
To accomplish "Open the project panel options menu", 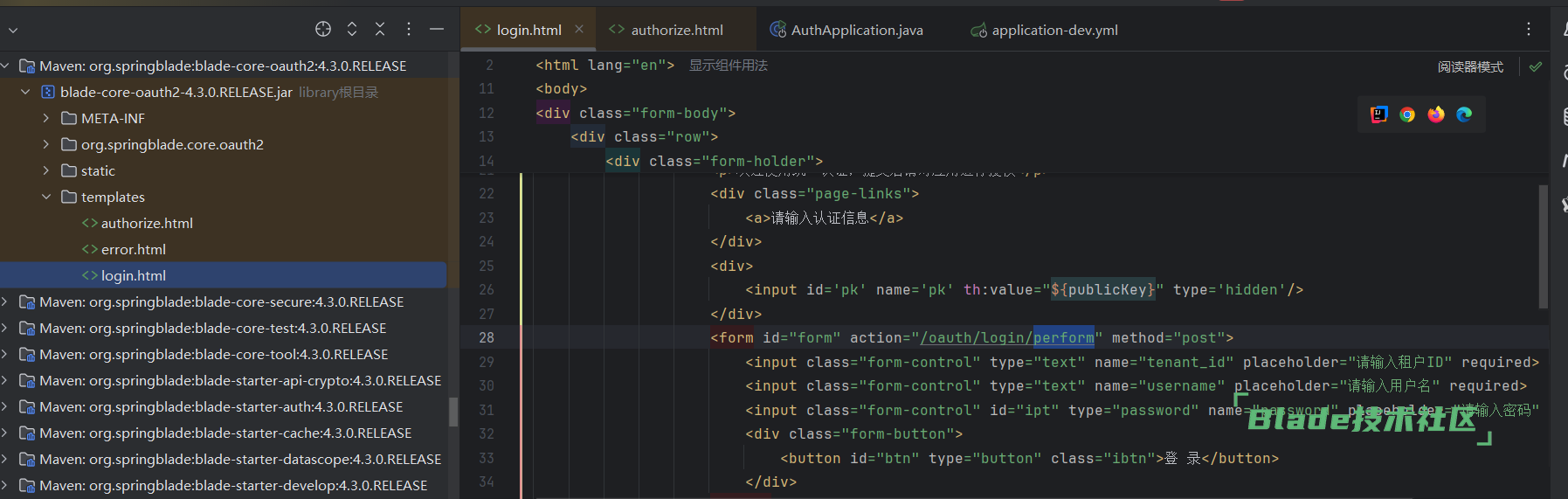I will pos(409,29).
